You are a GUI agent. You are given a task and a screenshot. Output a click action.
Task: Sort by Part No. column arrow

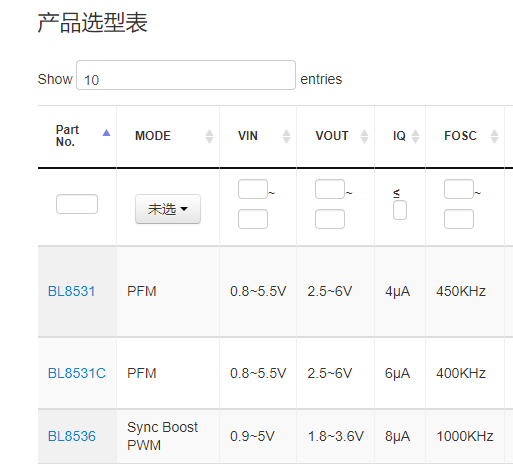click(106, 133)
